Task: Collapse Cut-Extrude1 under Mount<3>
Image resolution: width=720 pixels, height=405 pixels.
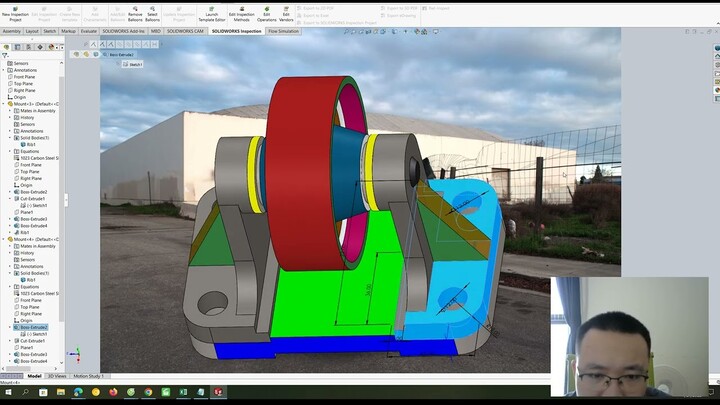Action: pyautogui.click(x=10, y=199)
